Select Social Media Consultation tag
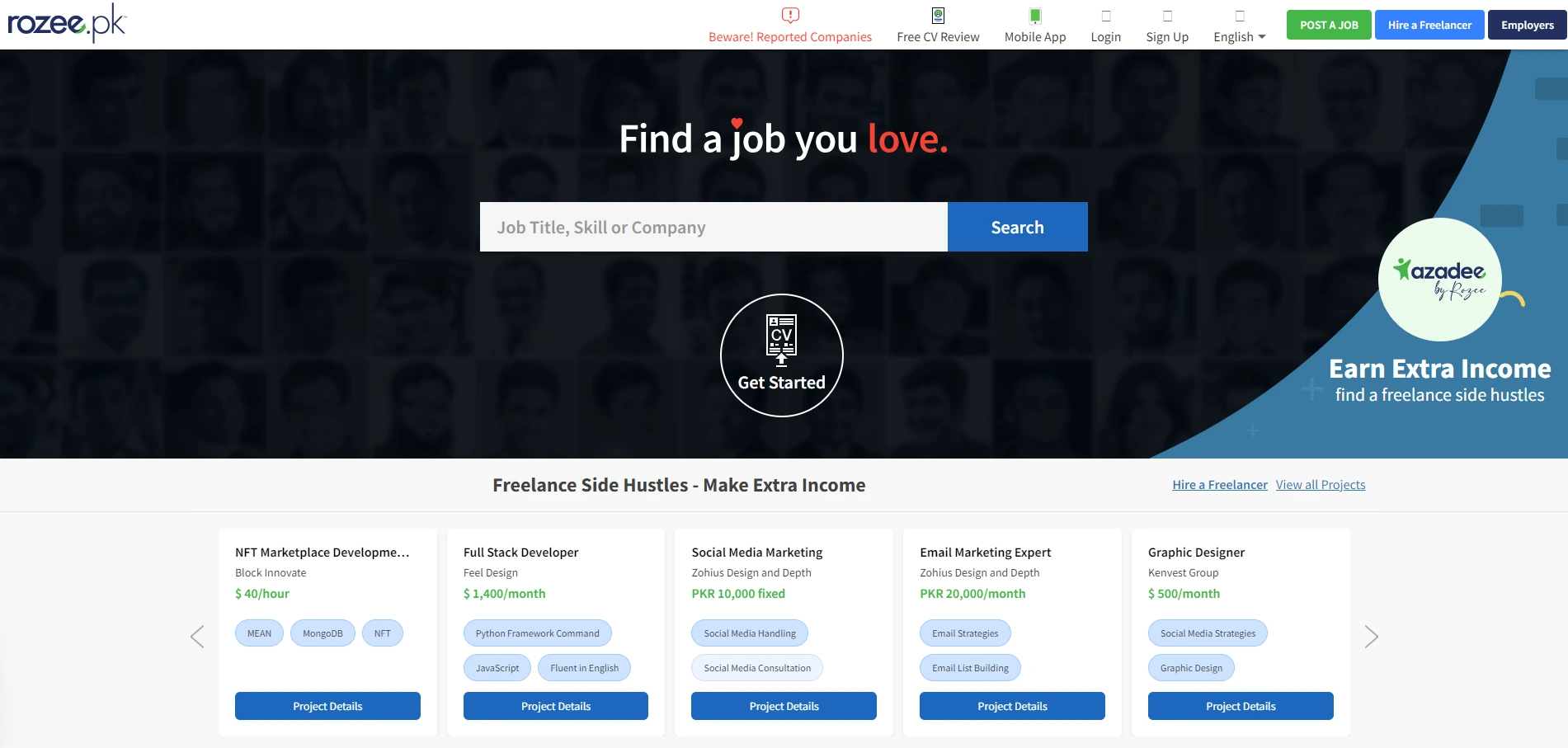Viewport: 1568px width, 748px height. [757, 668]
